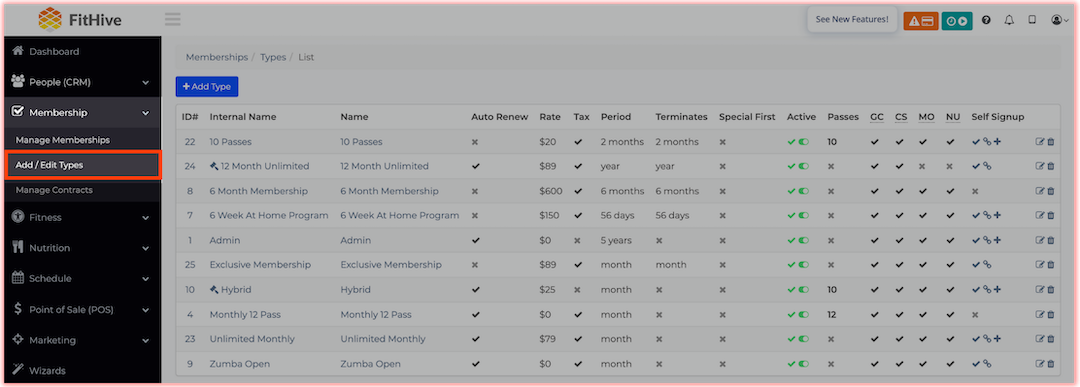Click the See New Features button
Screen dimensions: 1080x387
click(852, 20)
